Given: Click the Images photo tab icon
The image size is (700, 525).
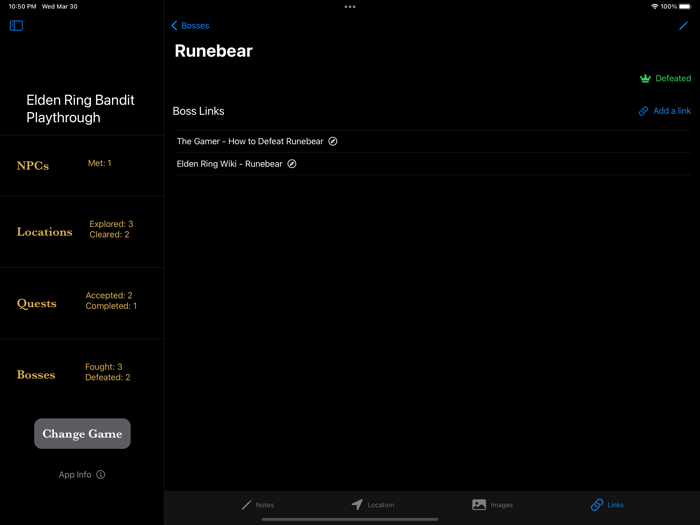Looking at the screenshot, I should (479, 505).
